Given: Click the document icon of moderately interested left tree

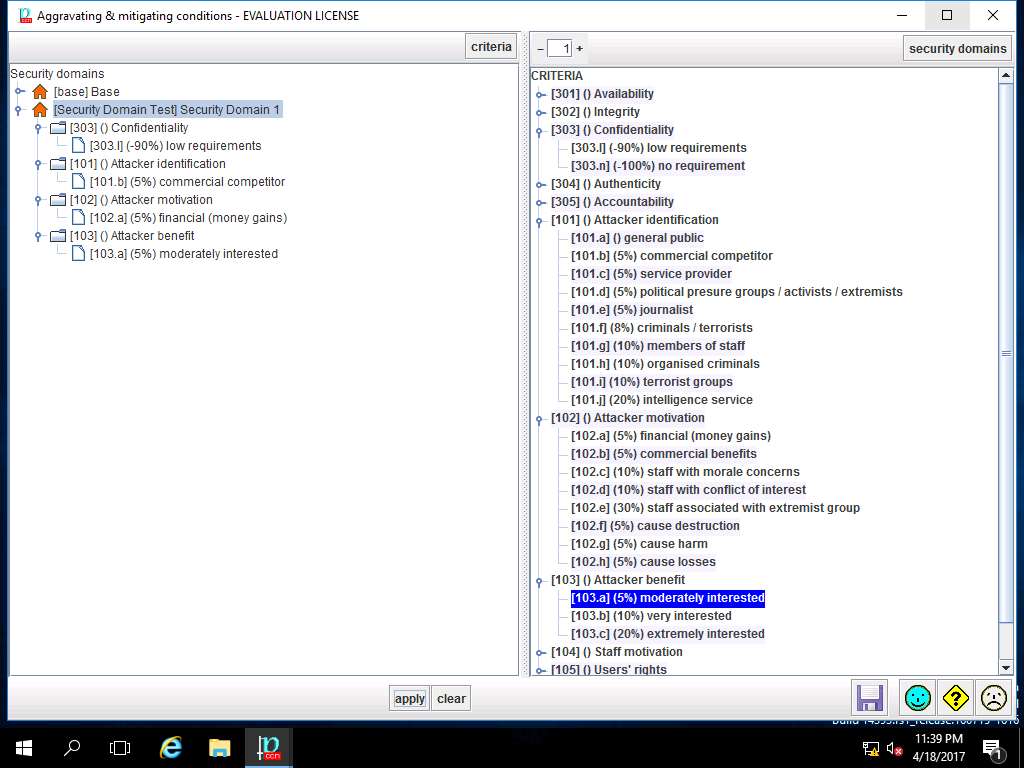Looking at the screenshot, I should (x=78, y=253).
